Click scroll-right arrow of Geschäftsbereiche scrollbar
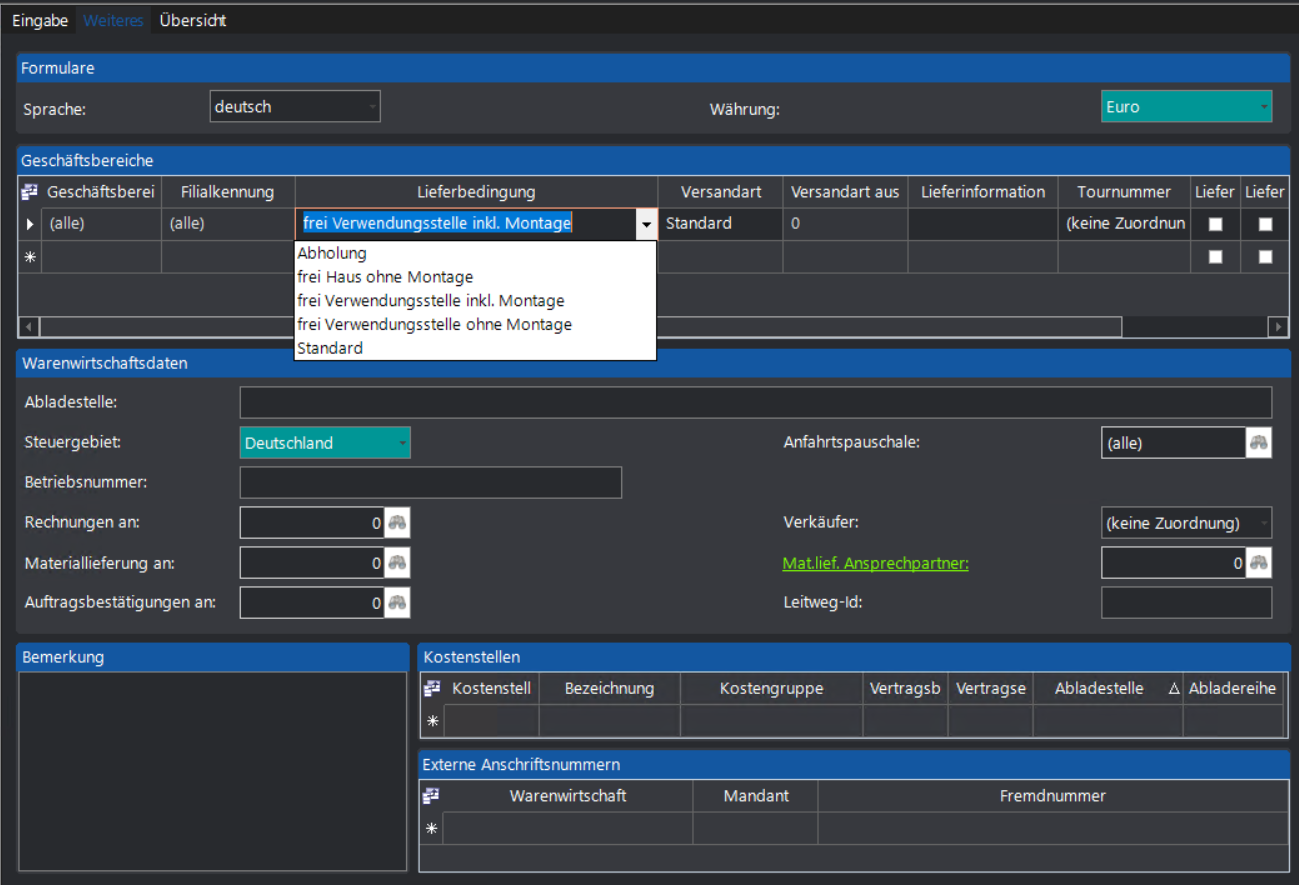This screenshot has height=885, width=1299. (x=1278, y=327)
